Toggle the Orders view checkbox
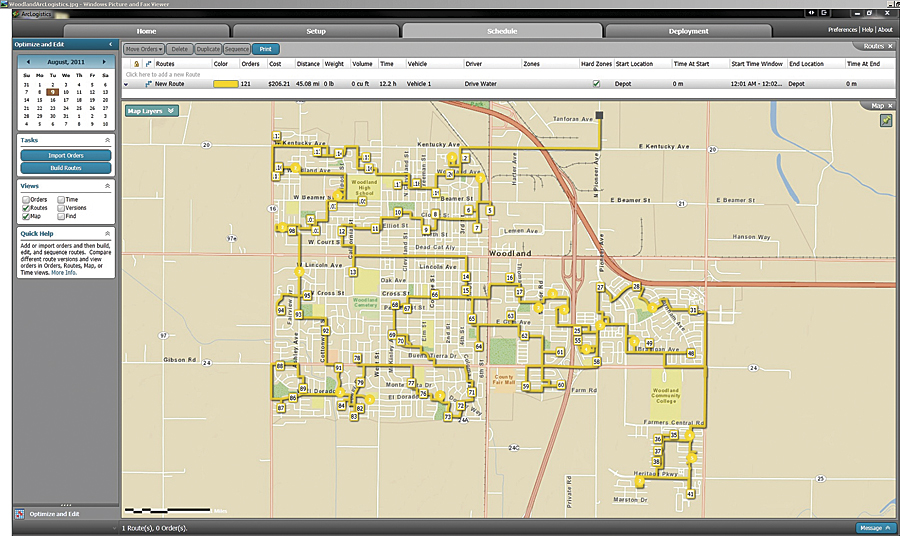900x536 pixels. [x=26, y=200]
